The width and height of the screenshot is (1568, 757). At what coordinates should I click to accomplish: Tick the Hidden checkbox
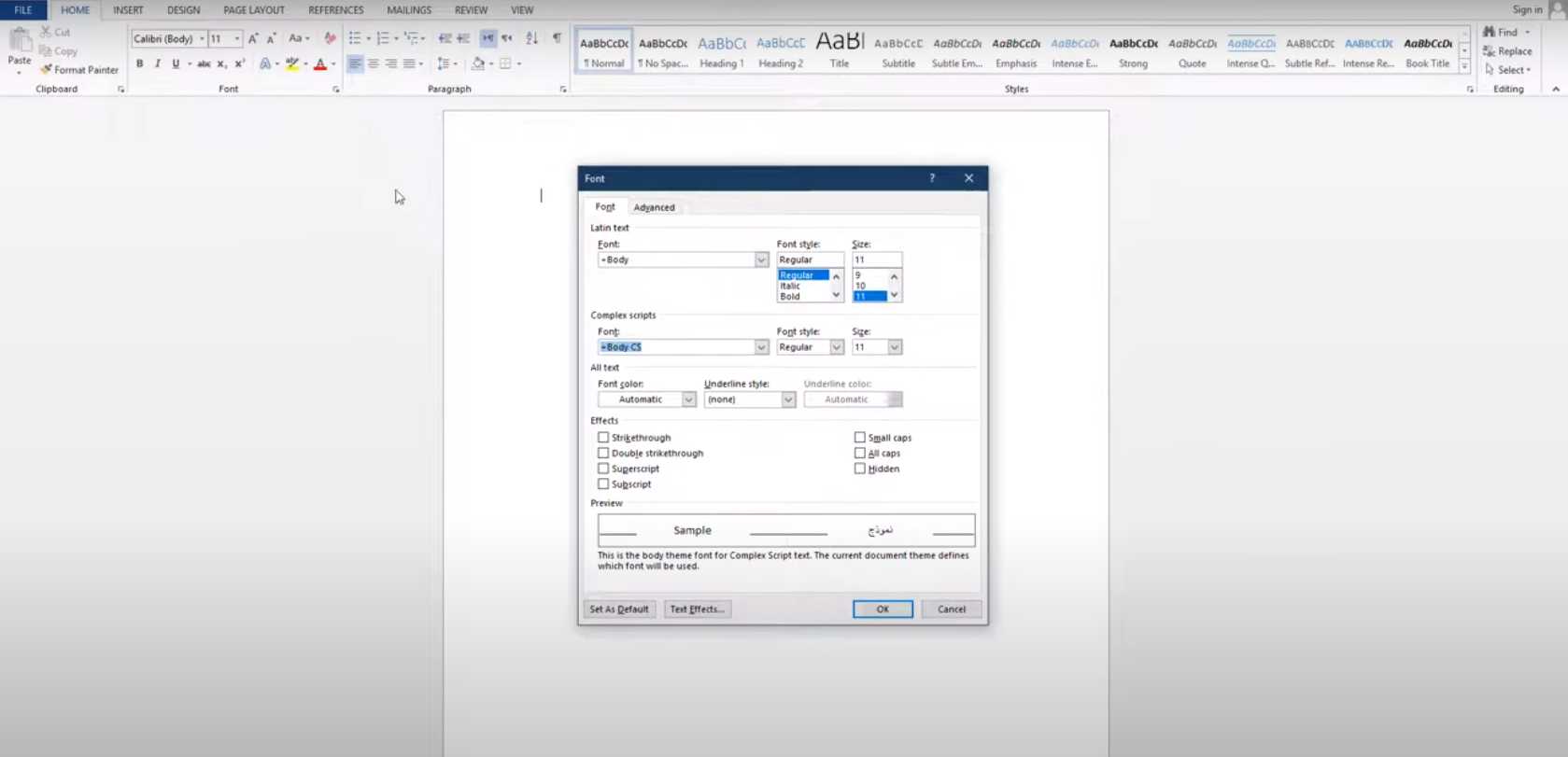(860, 469)
